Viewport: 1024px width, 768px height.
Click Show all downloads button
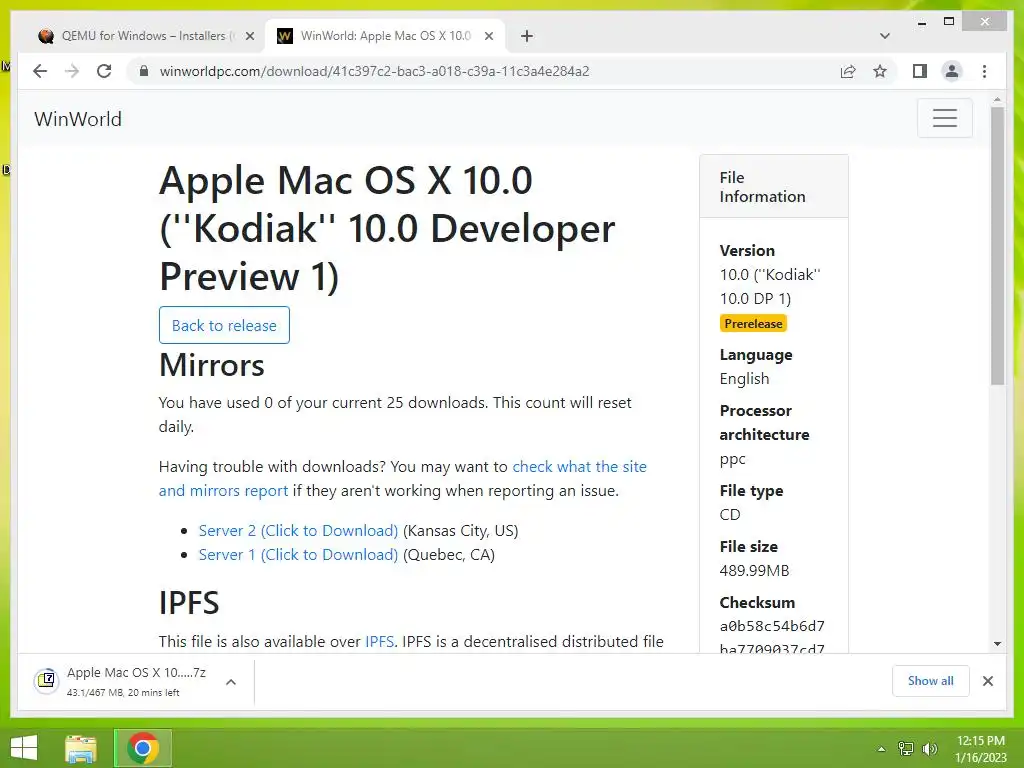[x=931, y=680]
